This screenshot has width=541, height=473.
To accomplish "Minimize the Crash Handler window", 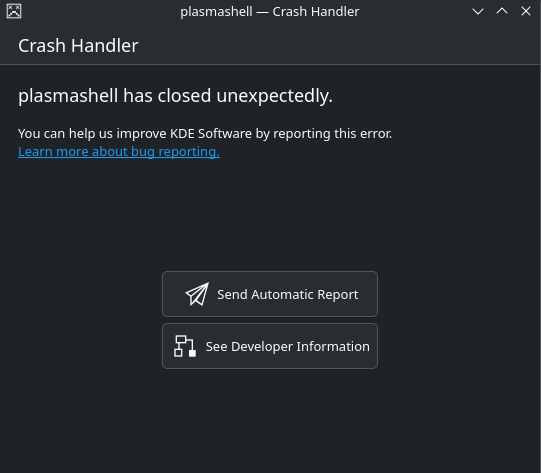I will [478, 11].
